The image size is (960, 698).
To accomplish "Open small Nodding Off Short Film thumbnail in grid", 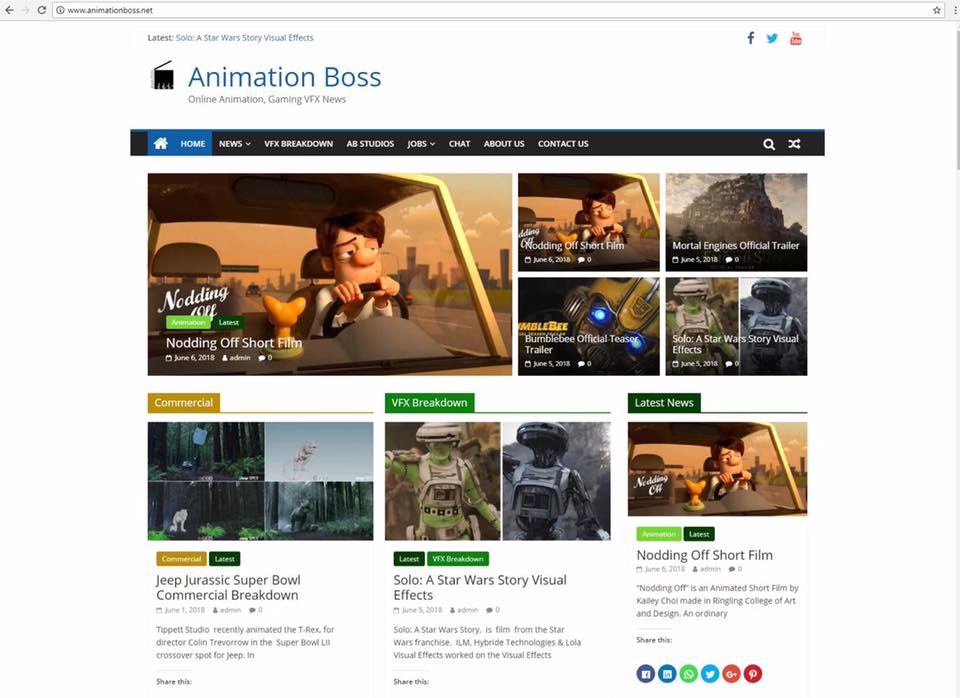I will coord(588,222).
